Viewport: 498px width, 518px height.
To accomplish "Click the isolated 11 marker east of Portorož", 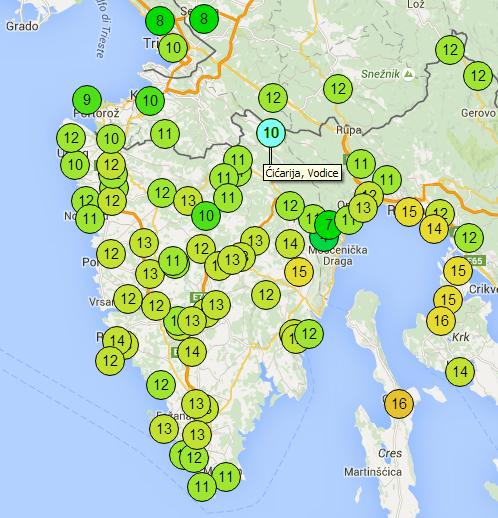I will 165,134.
